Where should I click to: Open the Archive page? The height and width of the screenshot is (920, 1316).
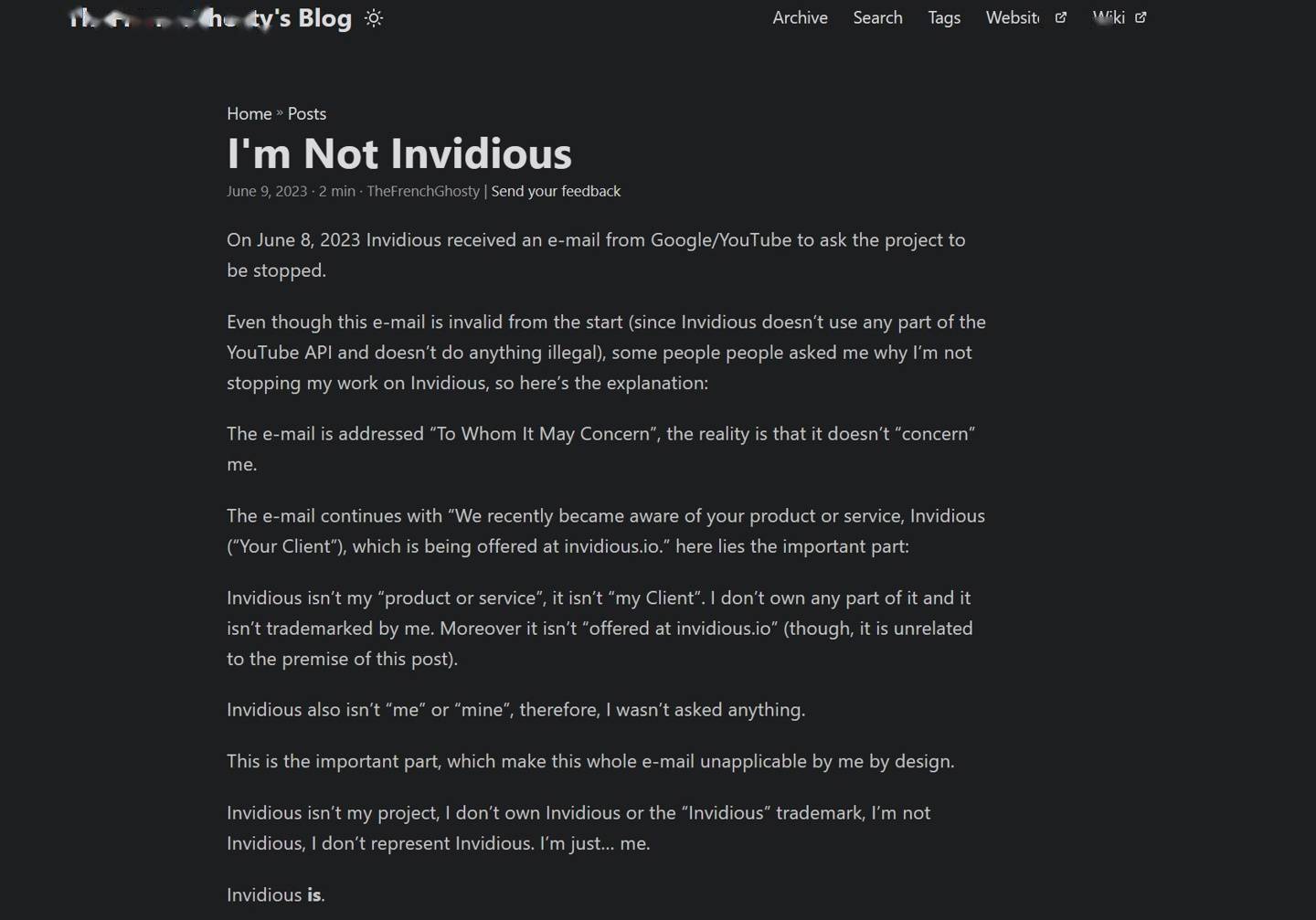coord(800,17)
